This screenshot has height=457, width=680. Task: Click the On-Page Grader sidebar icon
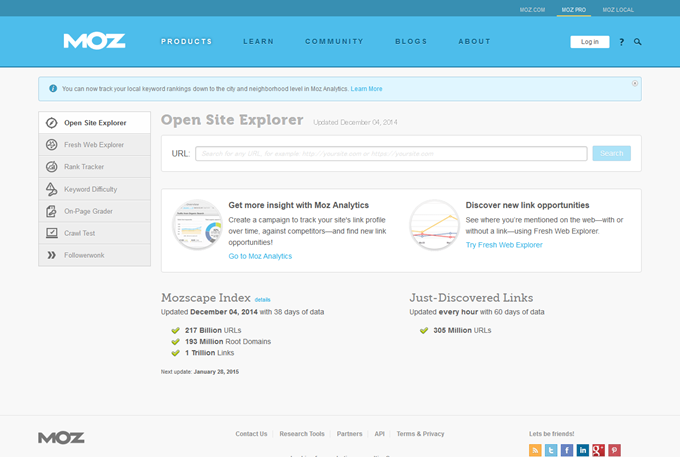click(x=52, y=211)
